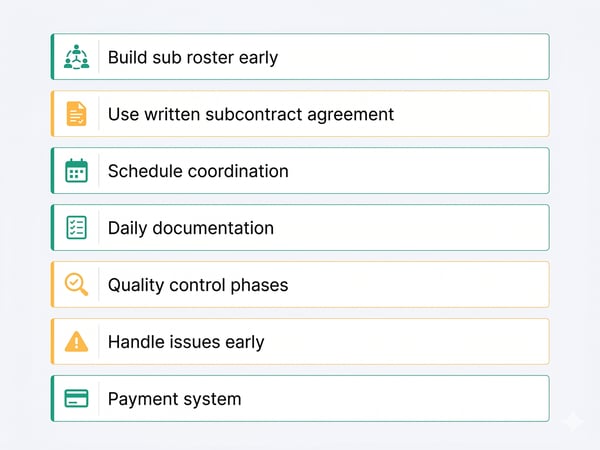
Task: Click the orange warning triangle icon
Action: [x=76, y=342]
